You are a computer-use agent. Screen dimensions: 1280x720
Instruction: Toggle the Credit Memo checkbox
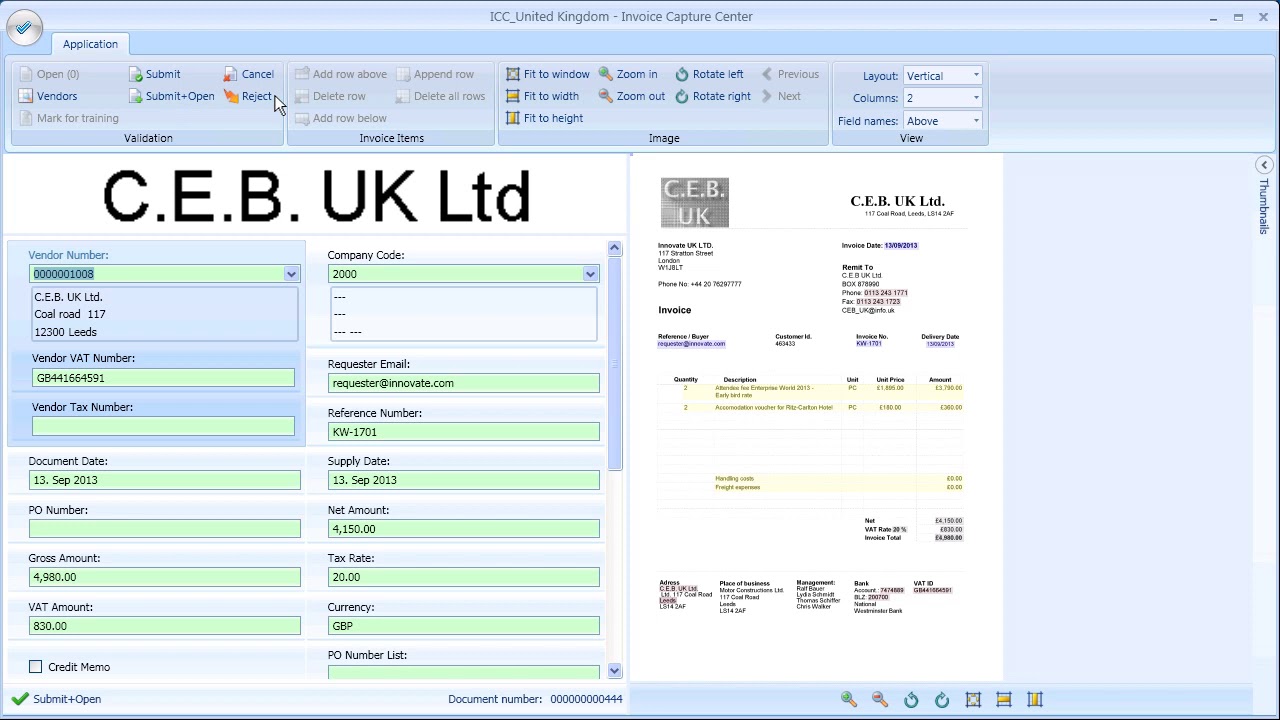coord(36,667)
